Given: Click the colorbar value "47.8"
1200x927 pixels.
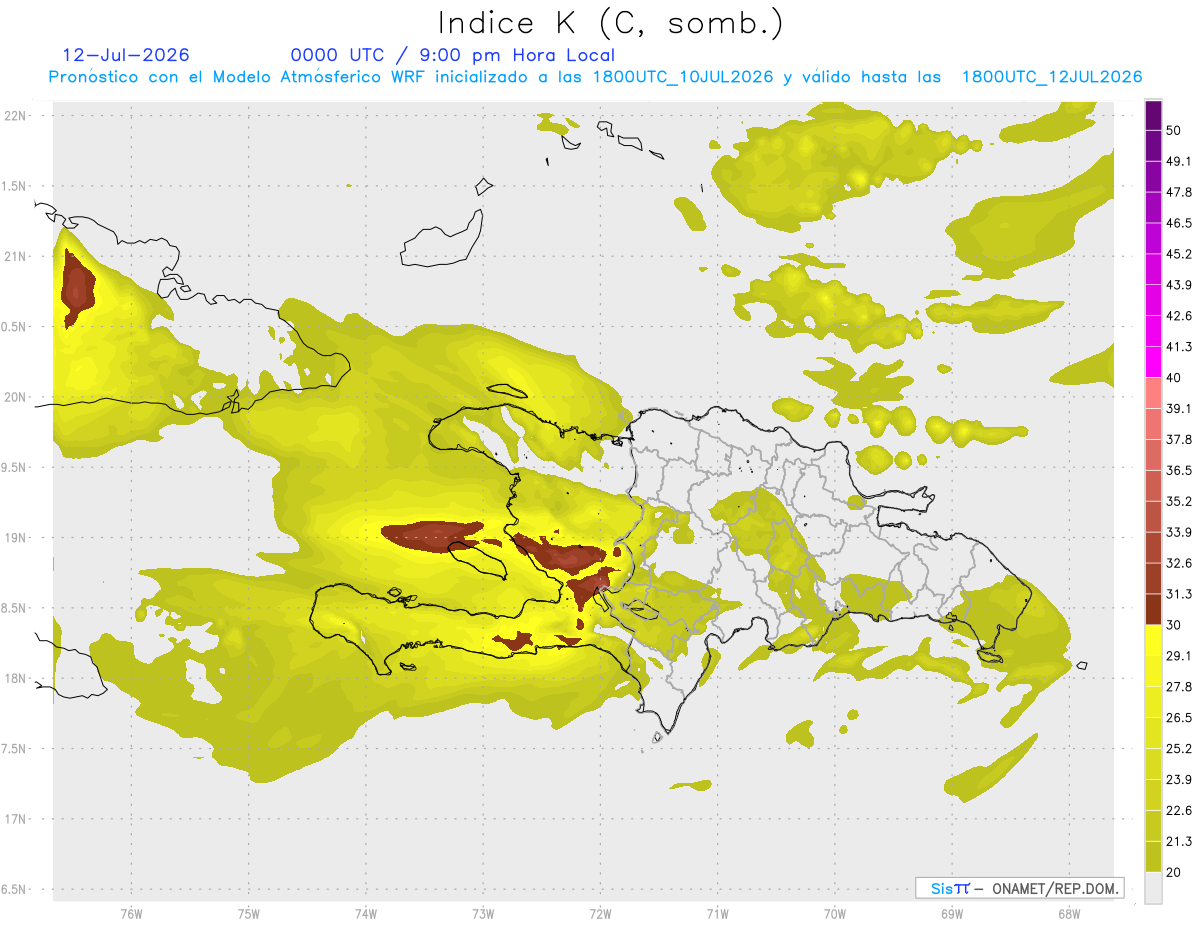Looking at the screenshot, I should tap(1179, 191).
